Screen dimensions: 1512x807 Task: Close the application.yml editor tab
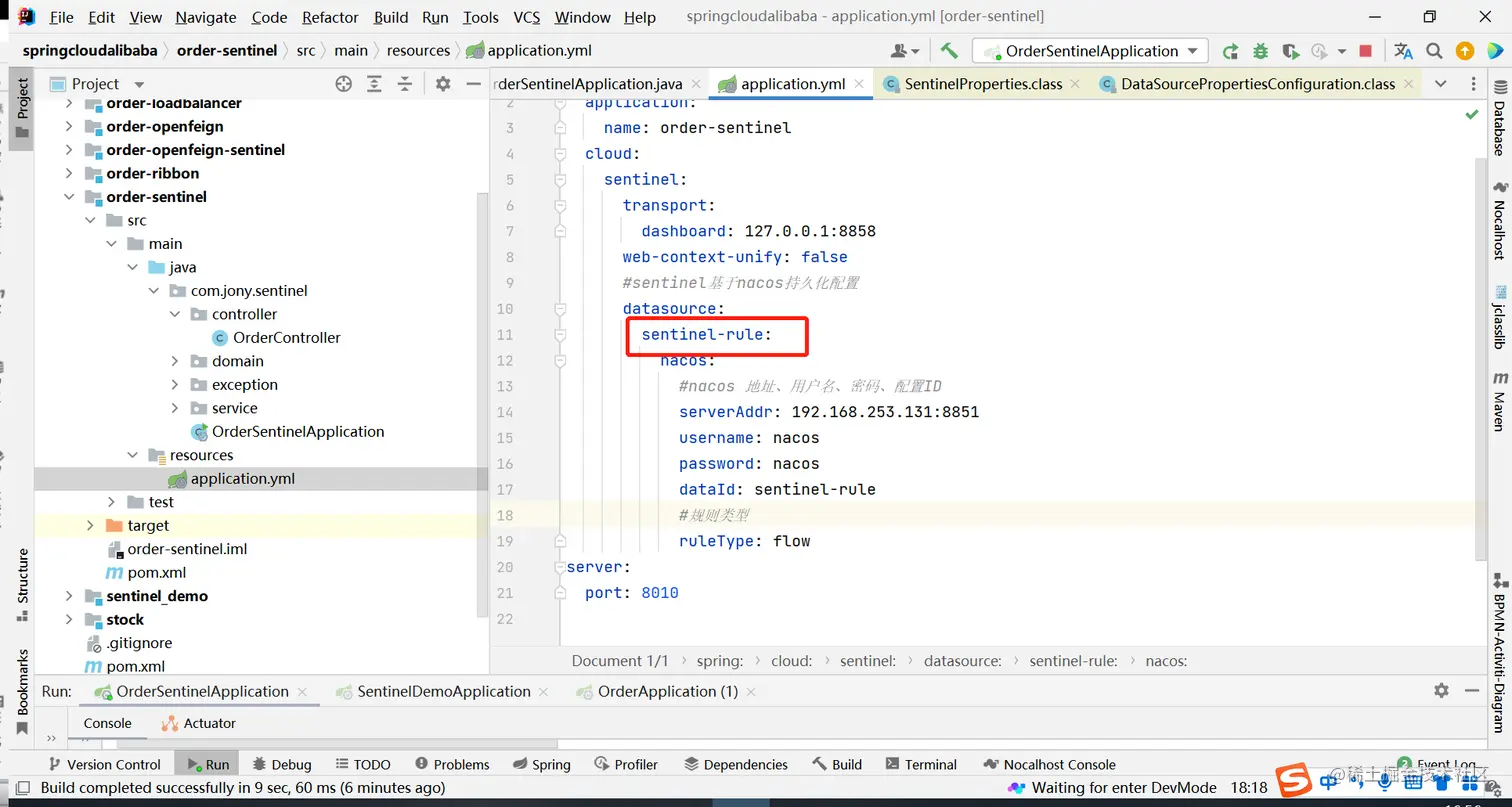point(859,84)
